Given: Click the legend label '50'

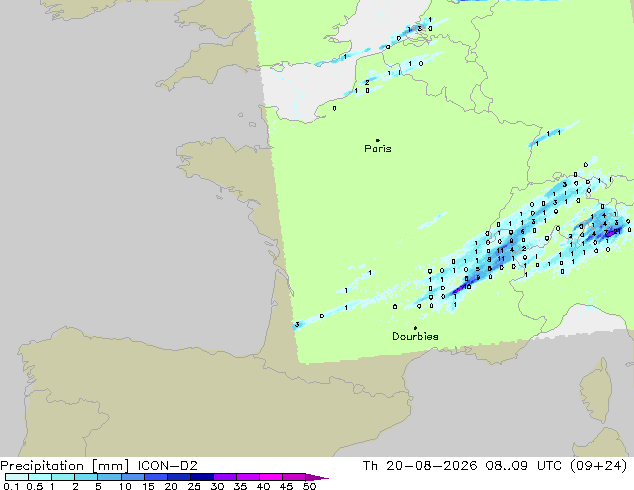Looking at the screenshot, I should point(309,486).
